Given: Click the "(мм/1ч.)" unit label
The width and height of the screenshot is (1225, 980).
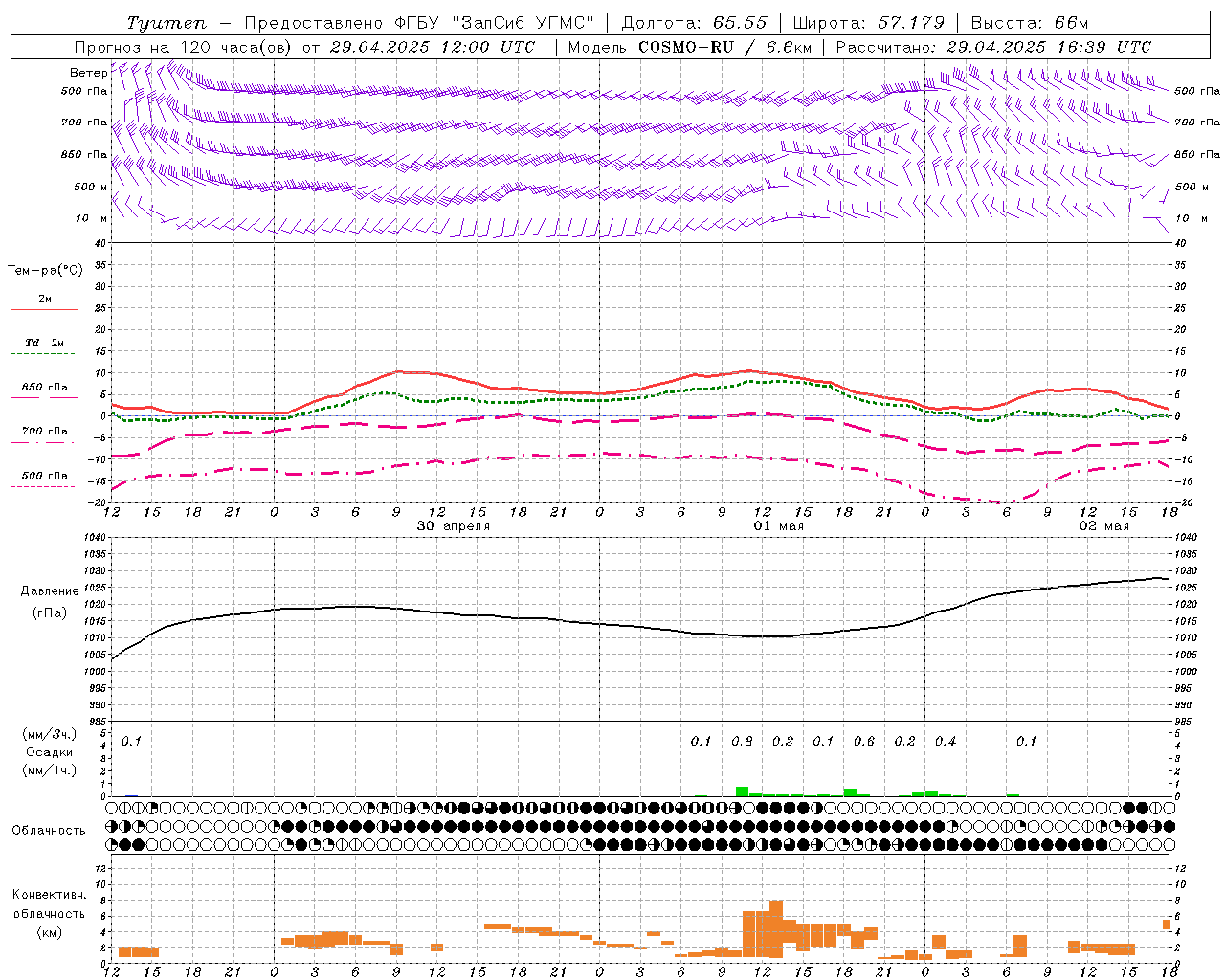Looking at the screenshot, I should [x=49, y=770].
